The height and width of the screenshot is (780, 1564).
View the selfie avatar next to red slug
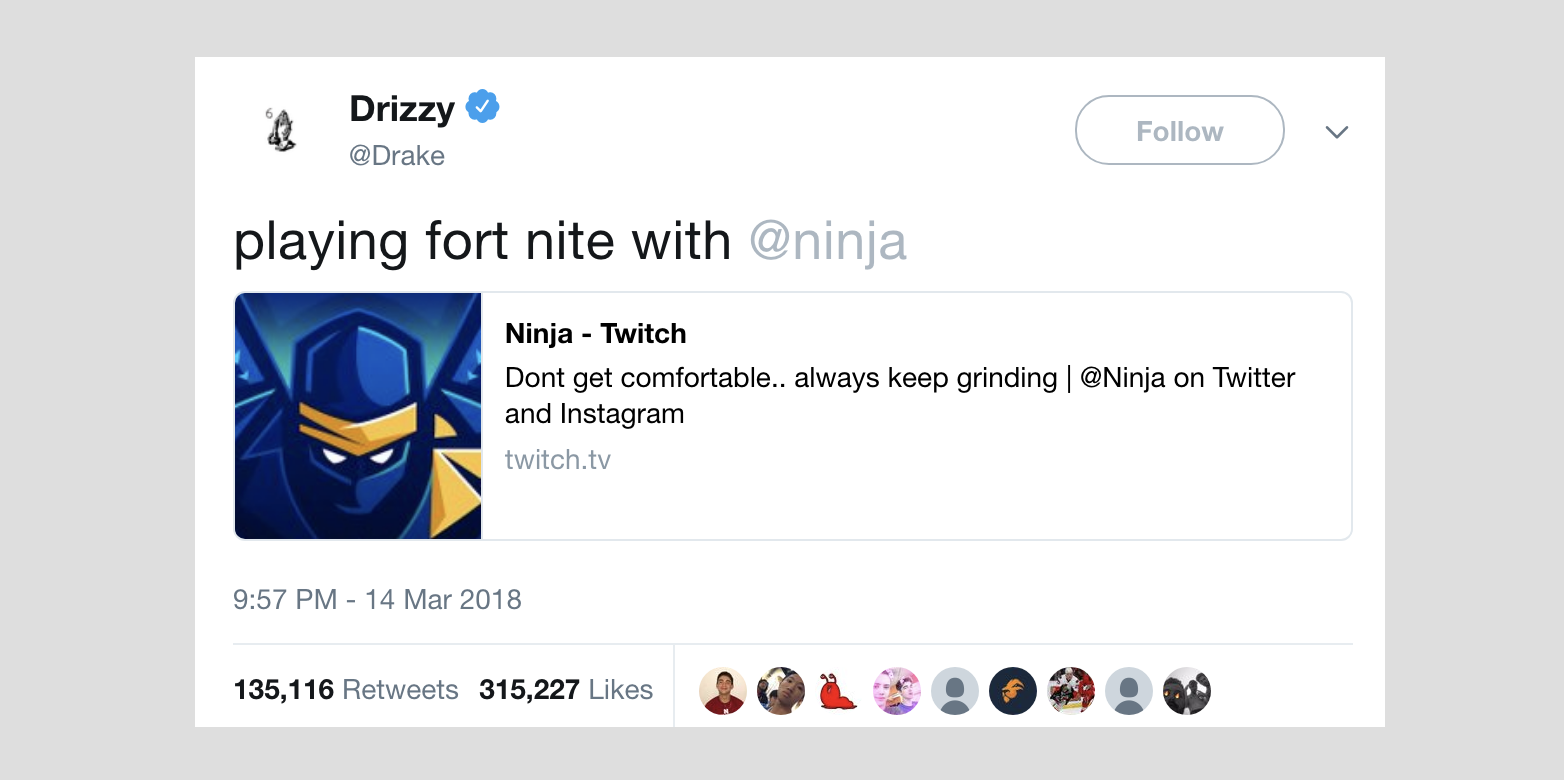click(x=780, y=690)
